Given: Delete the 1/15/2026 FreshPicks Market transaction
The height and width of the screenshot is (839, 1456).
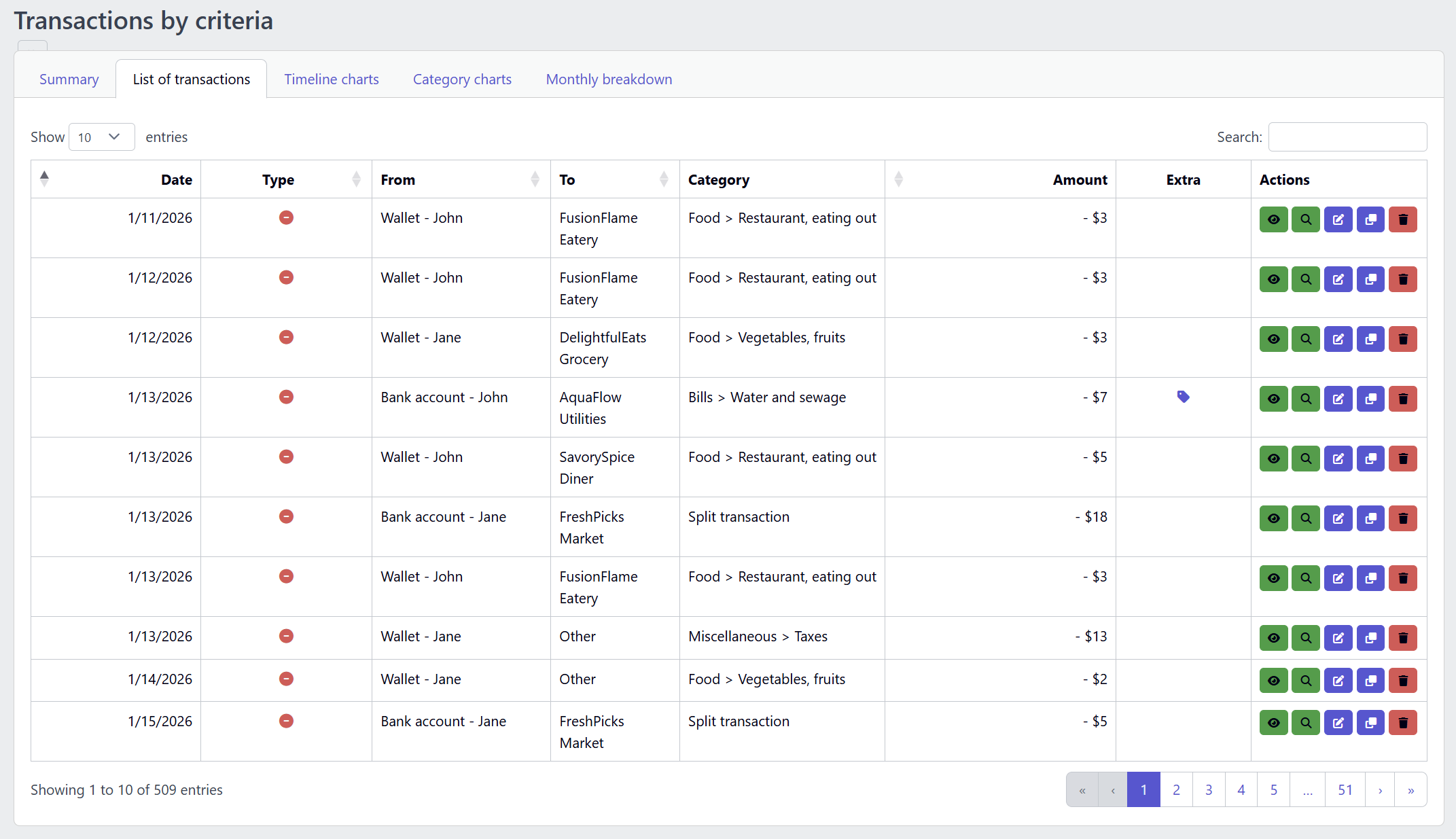Looking at the screenshot, I should pos(1402,723).
